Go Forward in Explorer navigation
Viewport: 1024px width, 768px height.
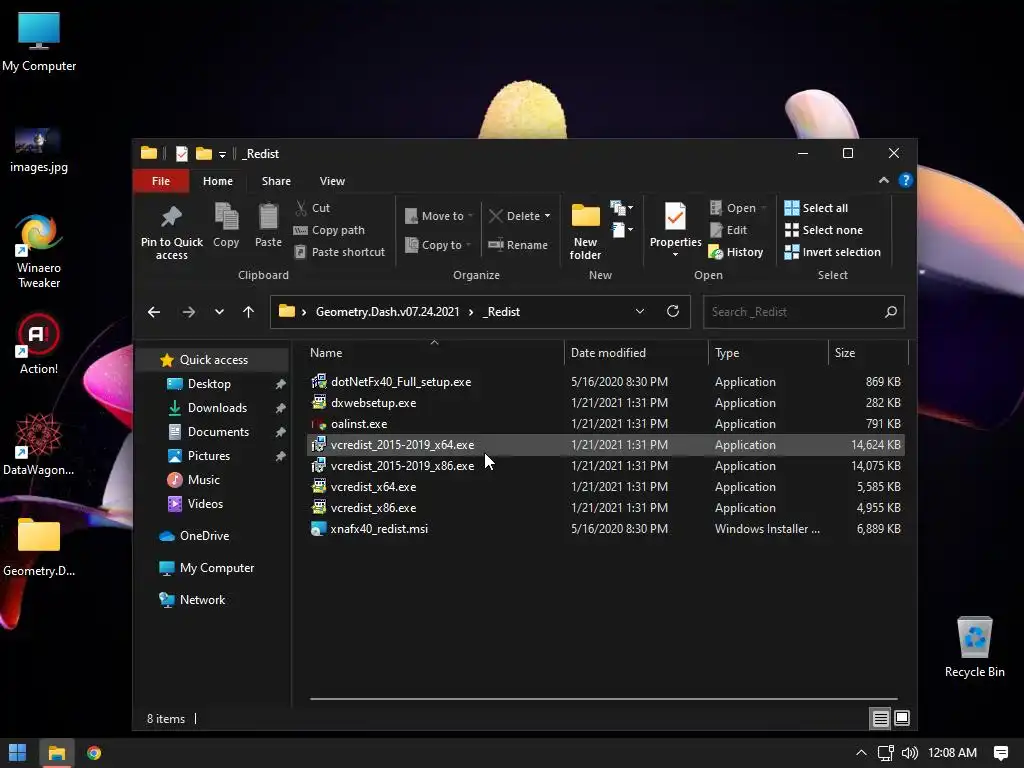[x=189, y=312]
